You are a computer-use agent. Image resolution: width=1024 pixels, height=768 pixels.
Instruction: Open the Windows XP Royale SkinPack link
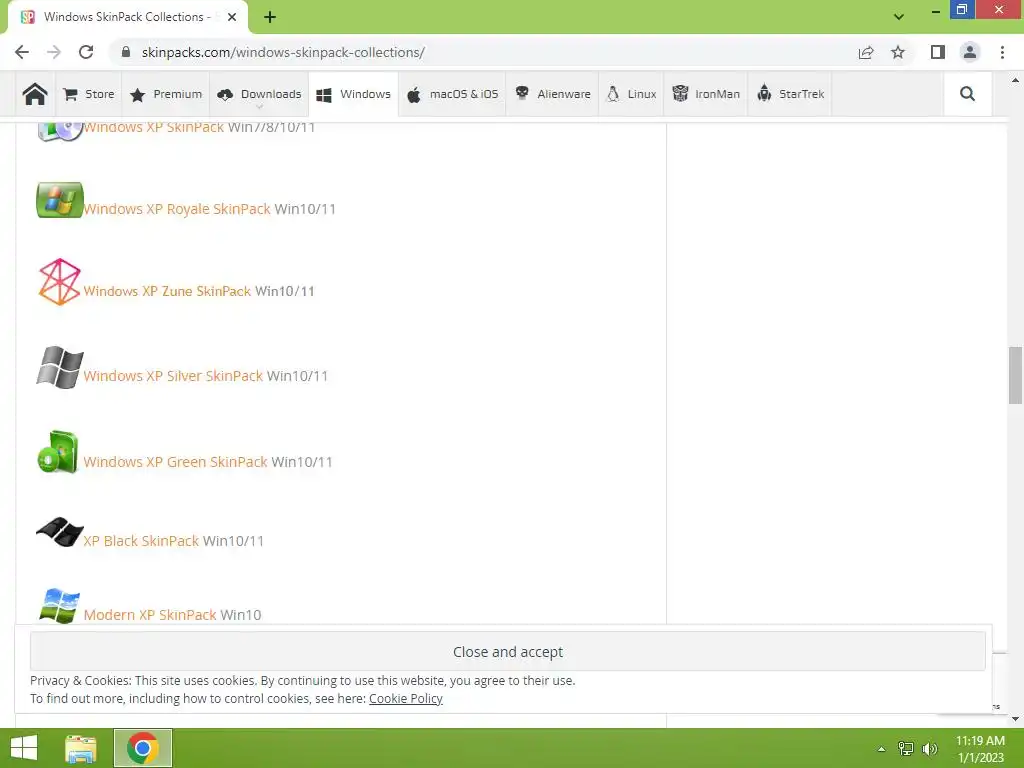[177, 209]
